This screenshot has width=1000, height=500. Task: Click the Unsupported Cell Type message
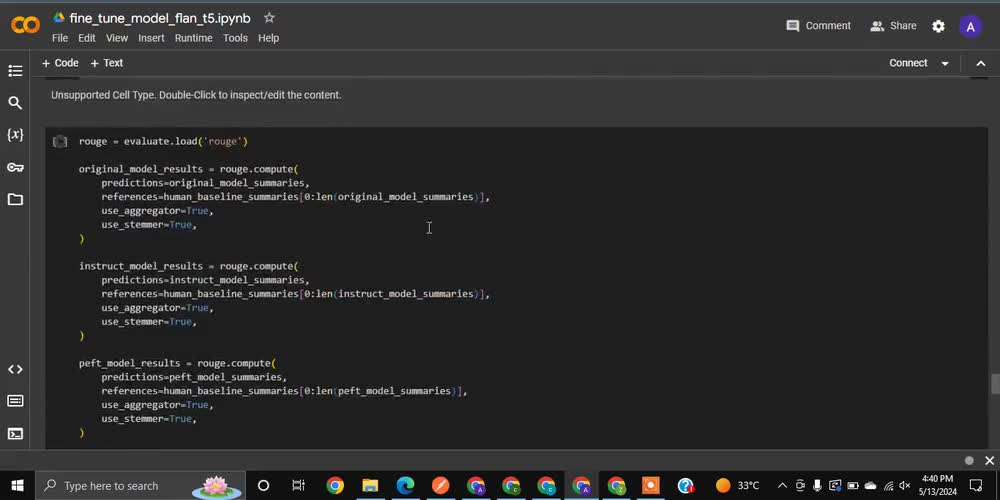[196, 95]
